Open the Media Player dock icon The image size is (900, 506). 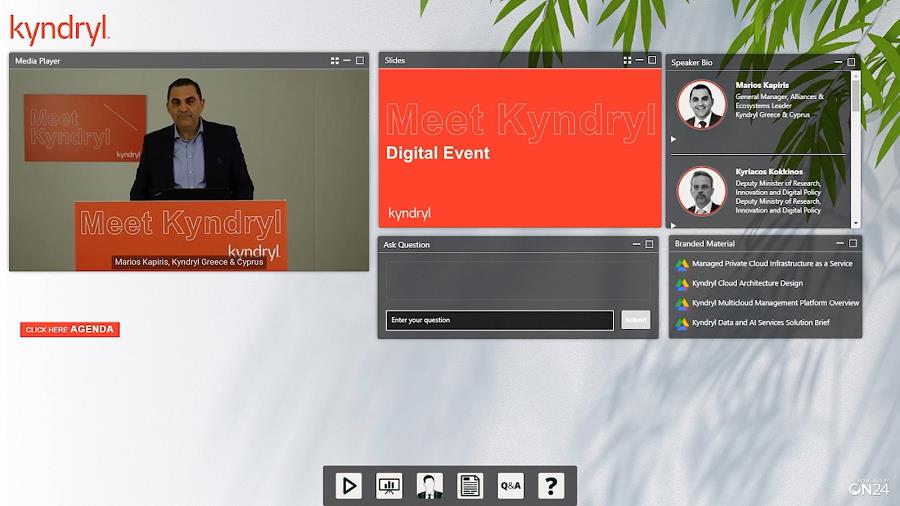click(x=349, y=486)
